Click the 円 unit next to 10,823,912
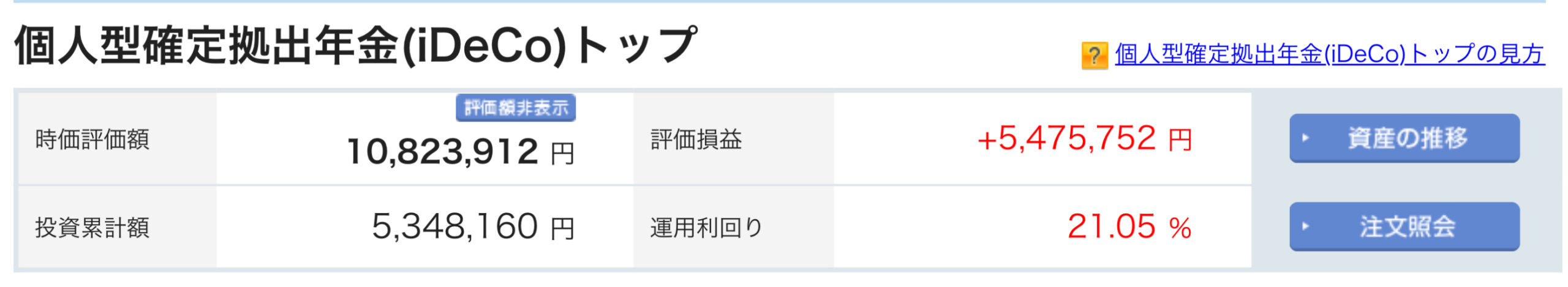The width and height of the screenshot is (1568, 287). (562, 154)
